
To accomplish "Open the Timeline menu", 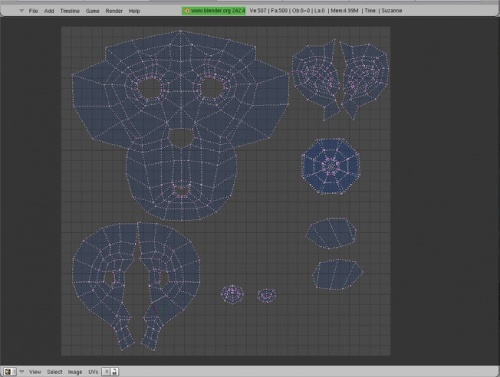I will [x=70, y=11].
